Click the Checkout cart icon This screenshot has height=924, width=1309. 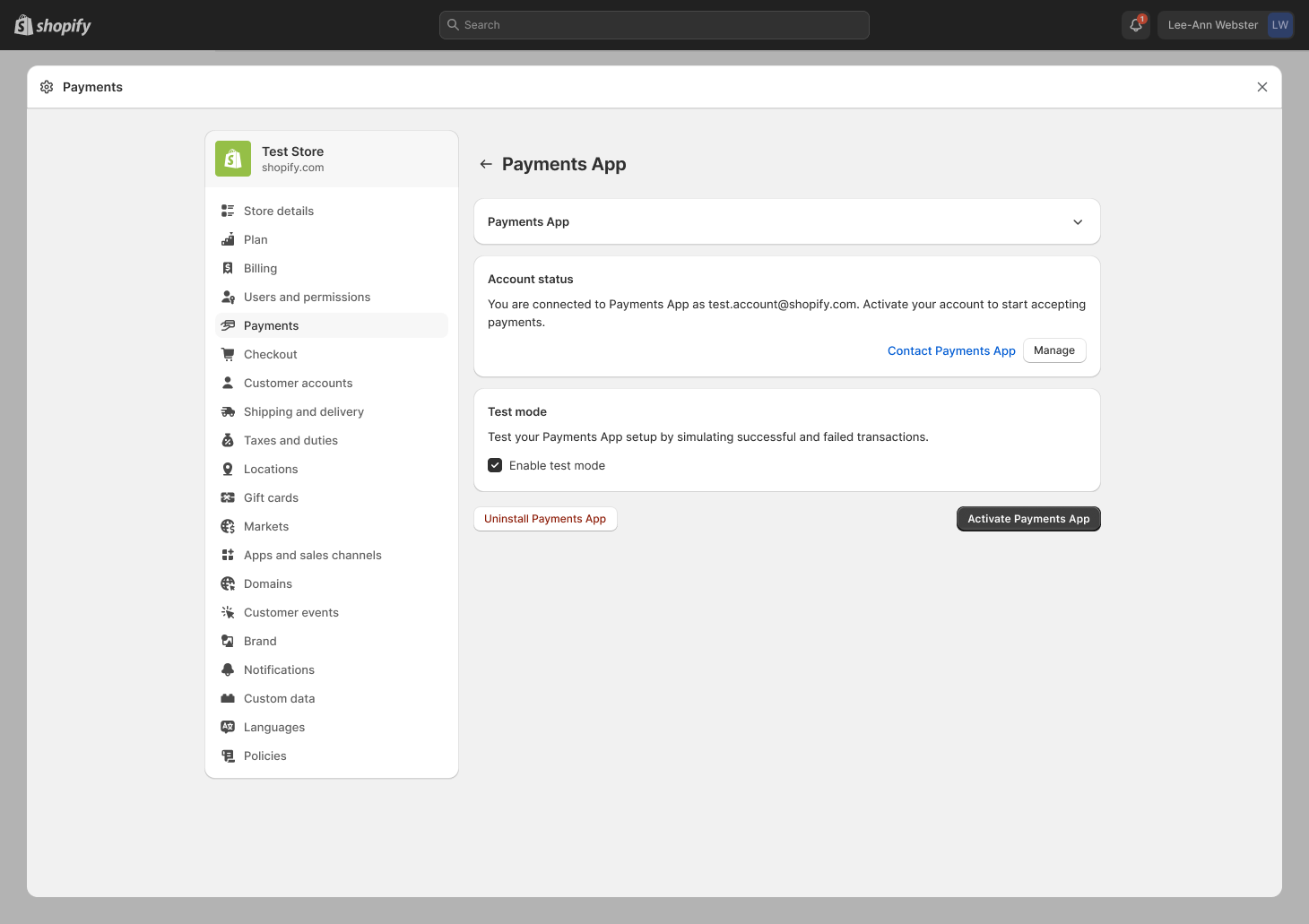[x=228, y=354]
